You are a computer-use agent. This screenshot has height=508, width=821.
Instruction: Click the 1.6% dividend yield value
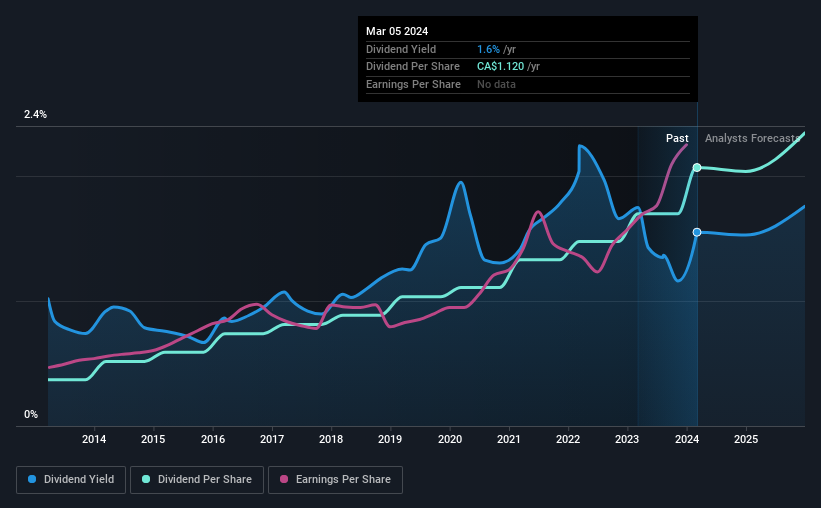pos(489,49)
